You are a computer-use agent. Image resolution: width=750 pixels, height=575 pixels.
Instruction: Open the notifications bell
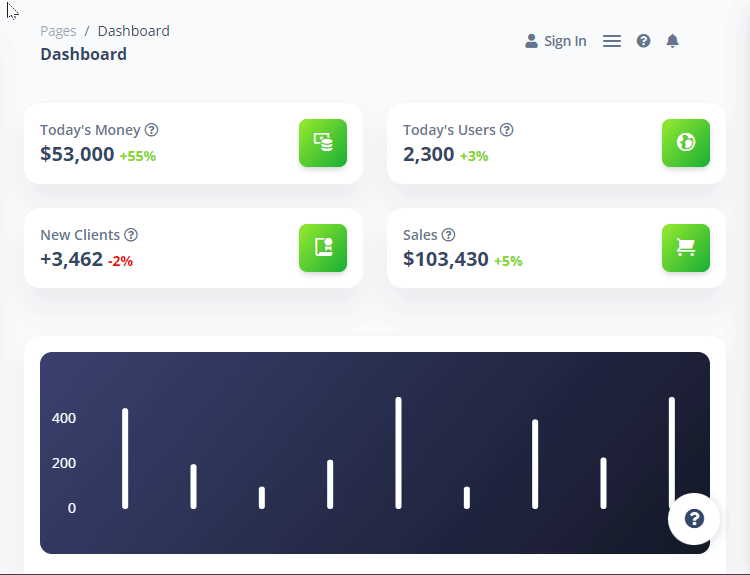coord(672,41)
